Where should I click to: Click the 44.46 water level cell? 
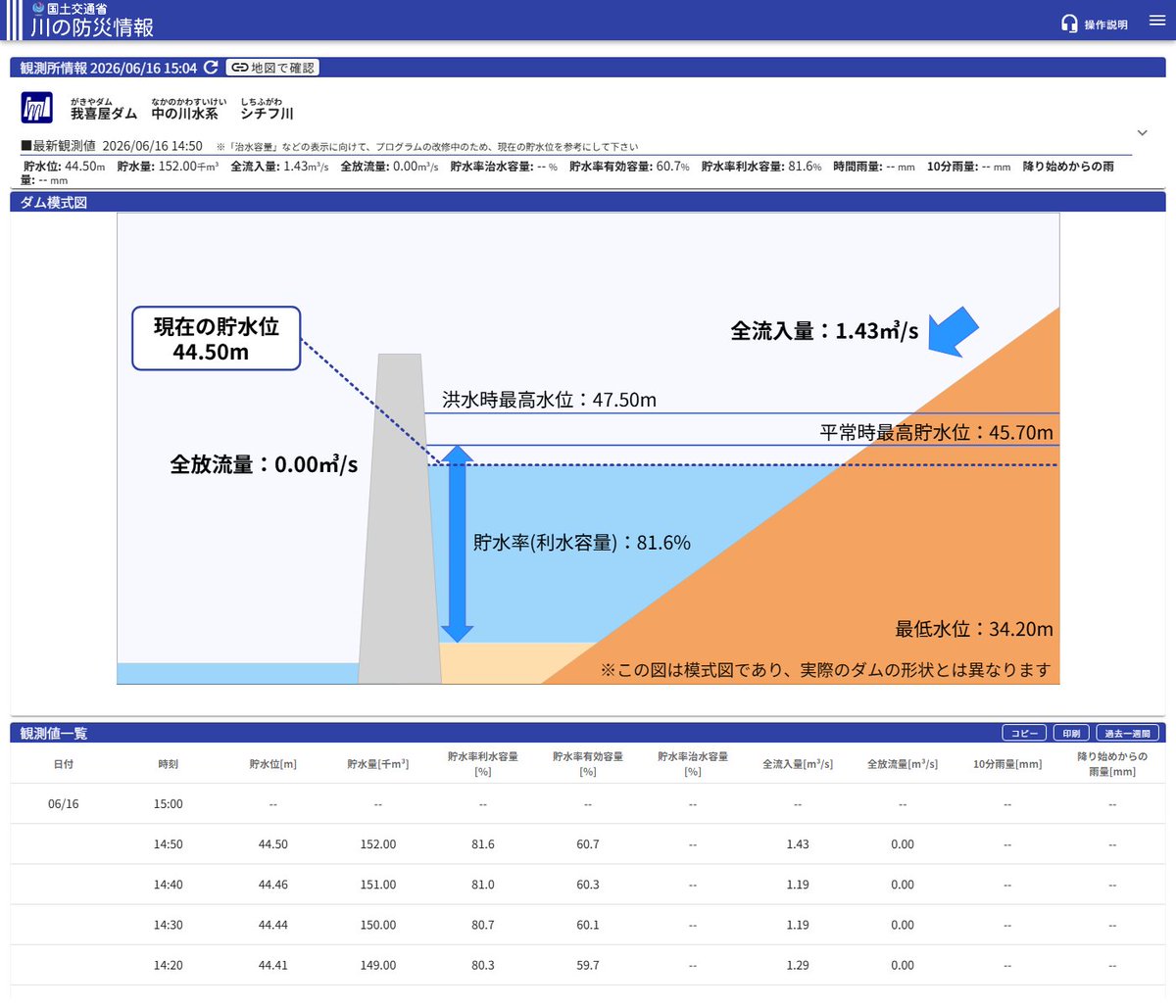coord(272,885)
